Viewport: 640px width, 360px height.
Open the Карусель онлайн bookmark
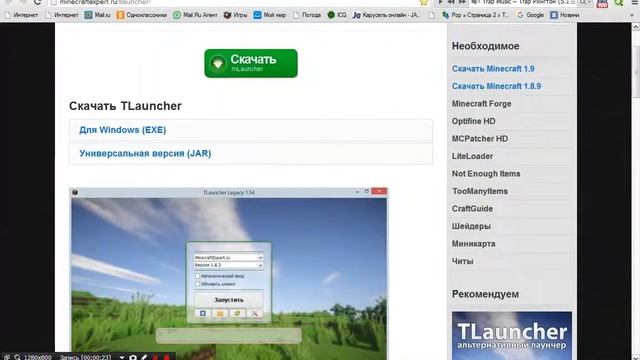click(x=386, y=15)
